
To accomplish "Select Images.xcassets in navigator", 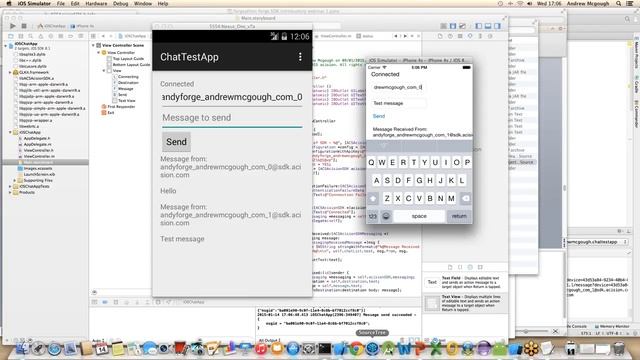I will click(38, 168).
